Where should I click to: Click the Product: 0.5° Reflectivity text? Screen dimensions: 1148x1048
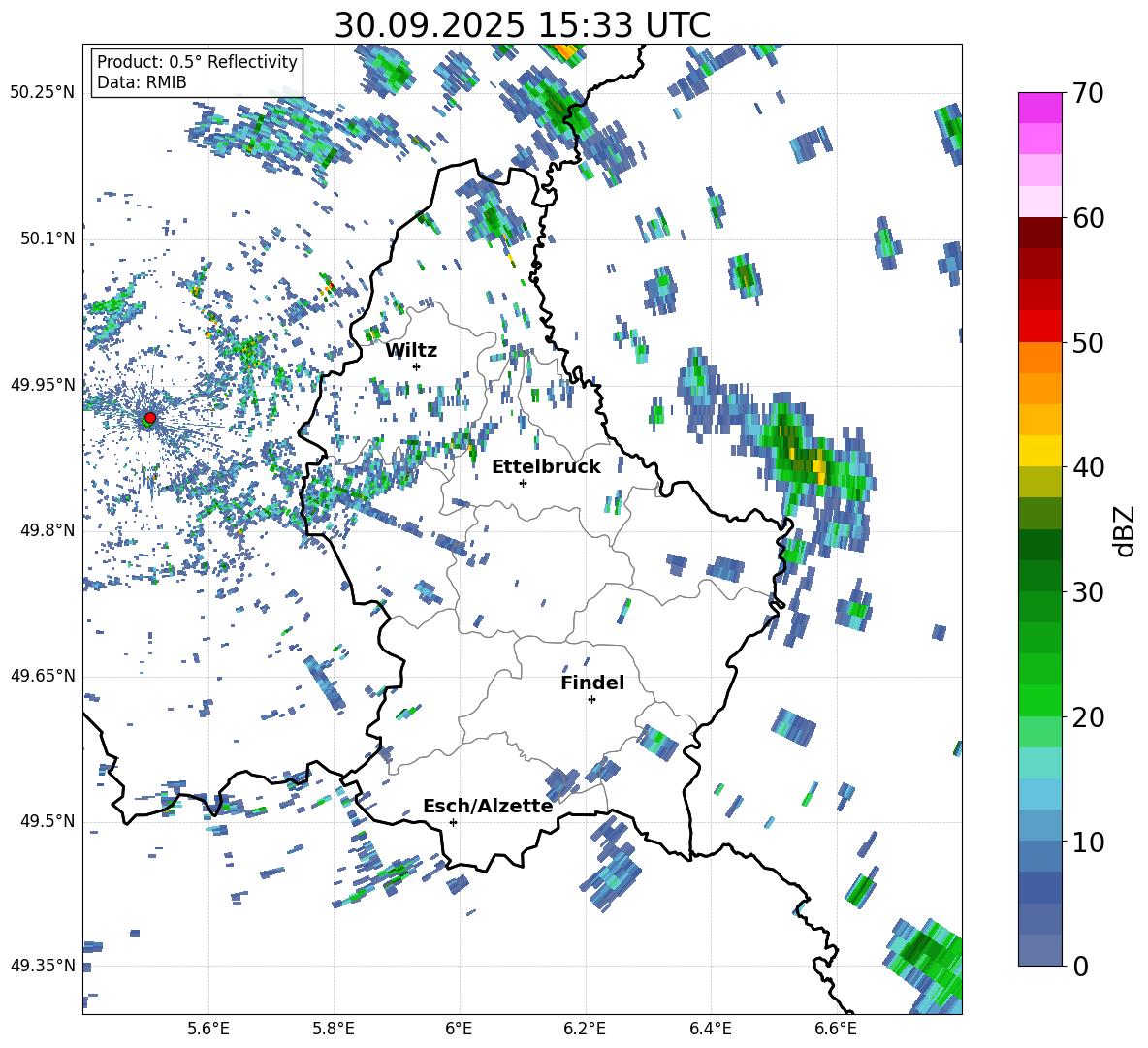pos(197,62)
